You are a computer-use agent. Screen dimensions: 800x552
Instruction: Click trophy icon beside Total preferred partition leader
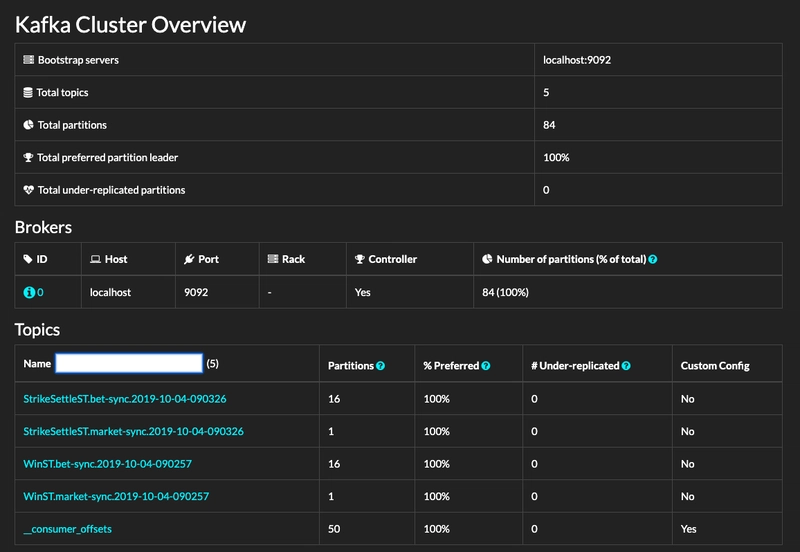tap(29, 158)
